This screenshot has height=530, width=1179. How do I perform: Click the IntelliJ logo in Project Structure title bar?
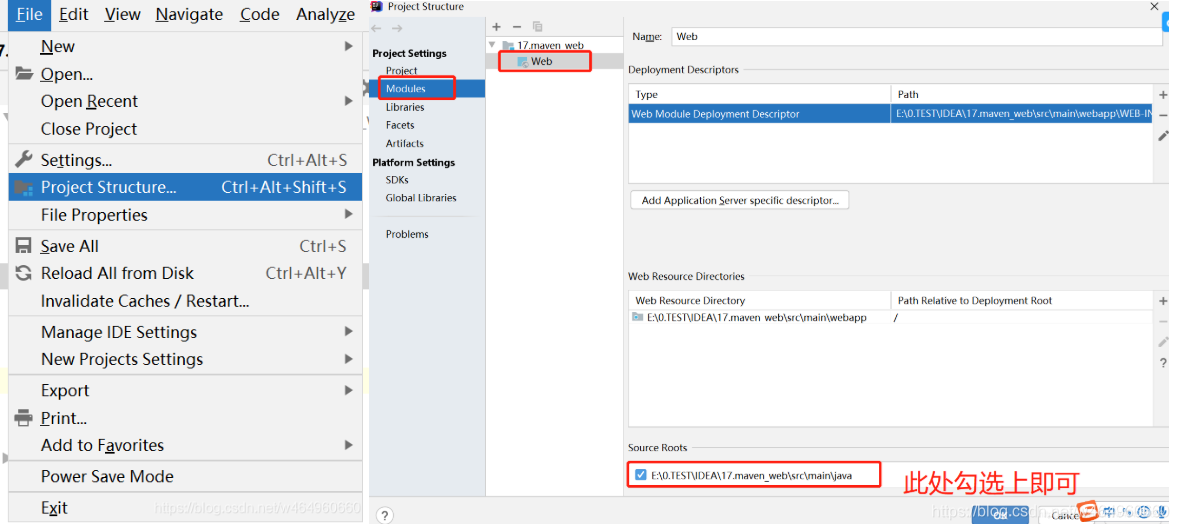coord(377,7)
